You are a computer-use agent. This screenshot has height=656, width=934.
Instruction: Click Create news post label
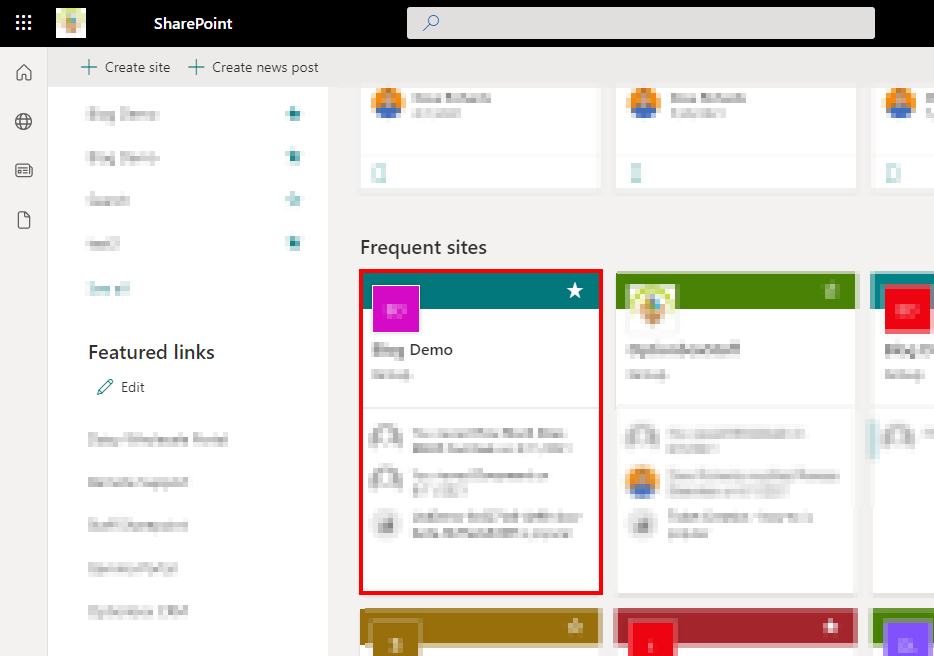[x=265, y=67]
